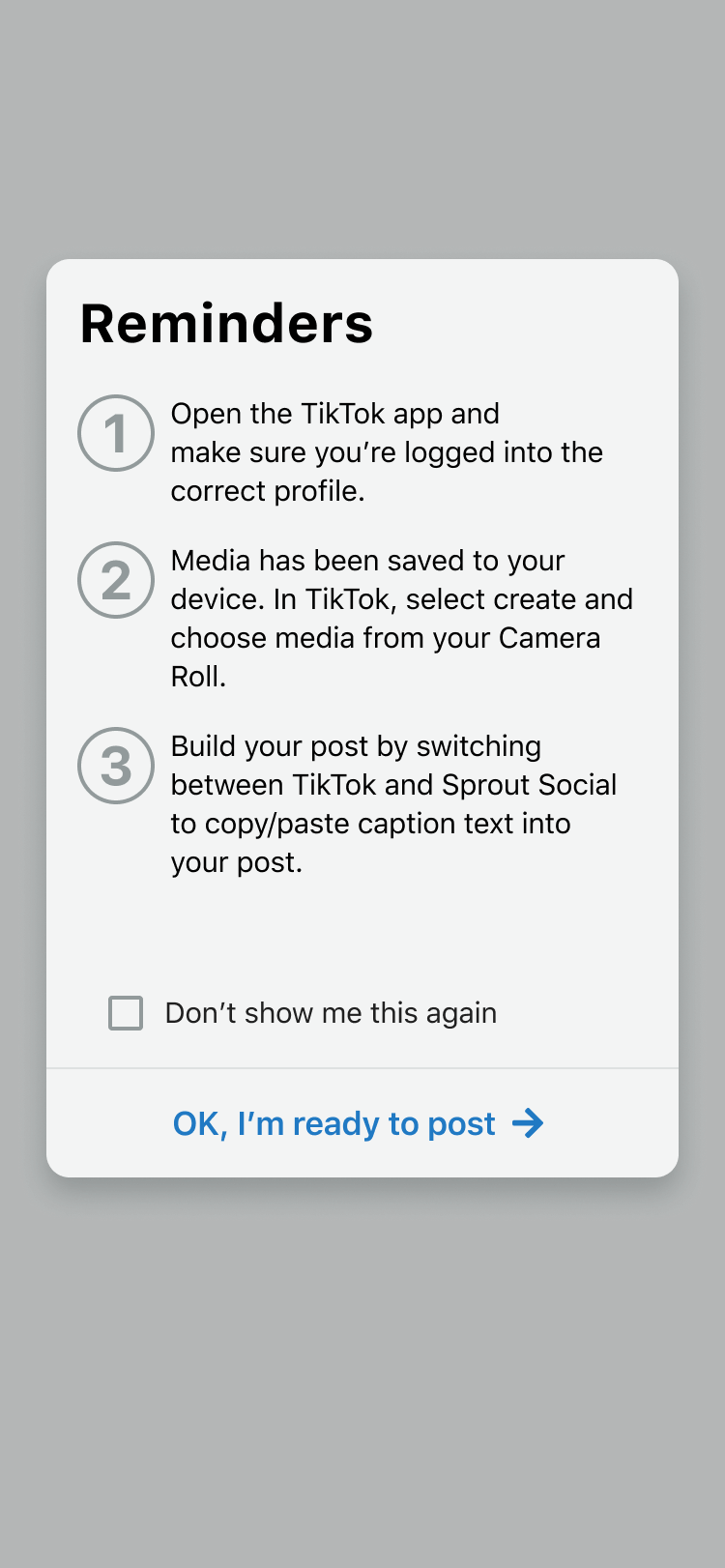Click the "to copy/paste caption text into" line
This screenshot has width=725, height=1568.
point(371,824)
